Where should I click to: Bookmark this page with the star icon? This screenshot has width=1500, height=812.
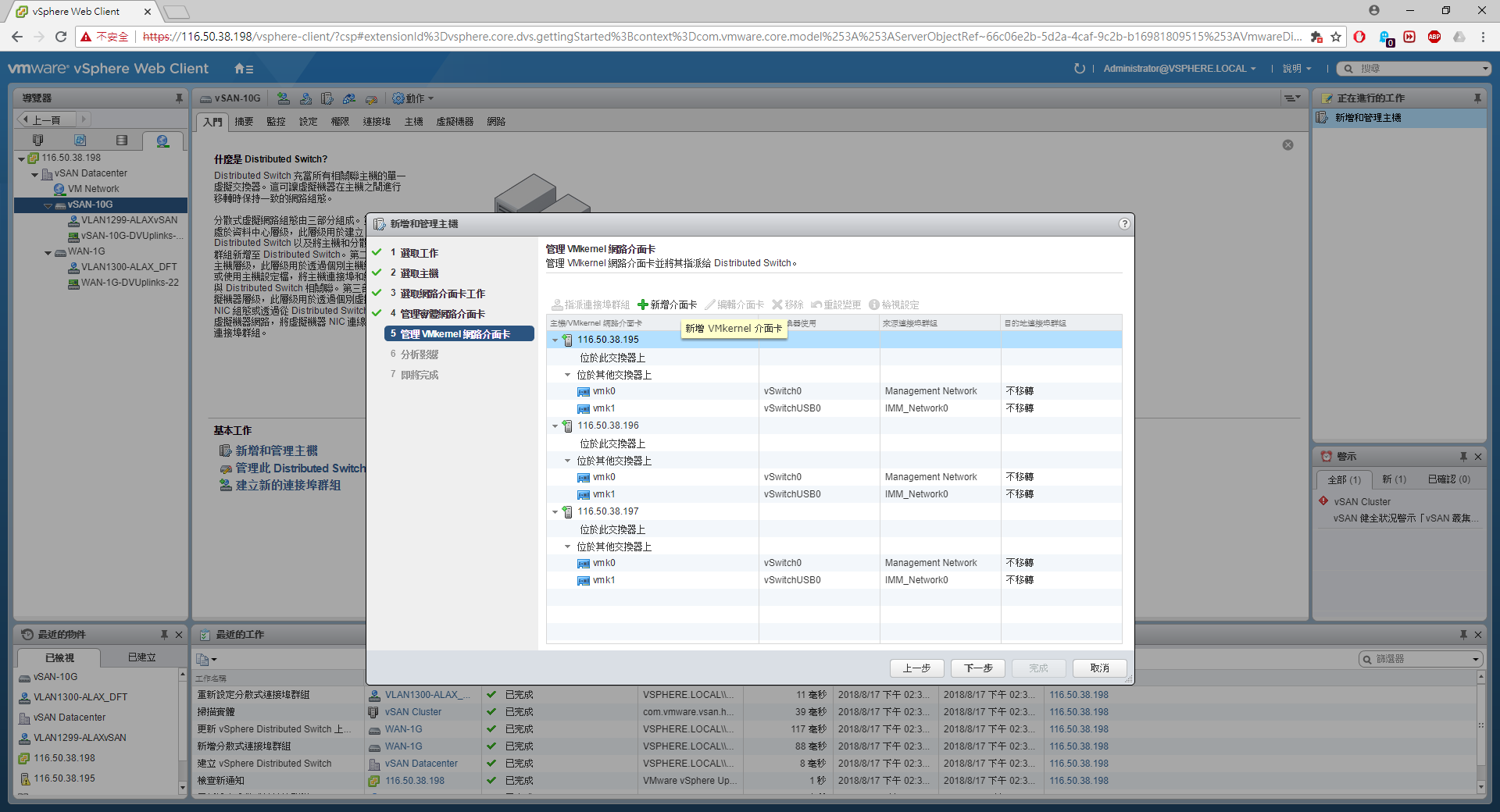(x=1336, y=37)
